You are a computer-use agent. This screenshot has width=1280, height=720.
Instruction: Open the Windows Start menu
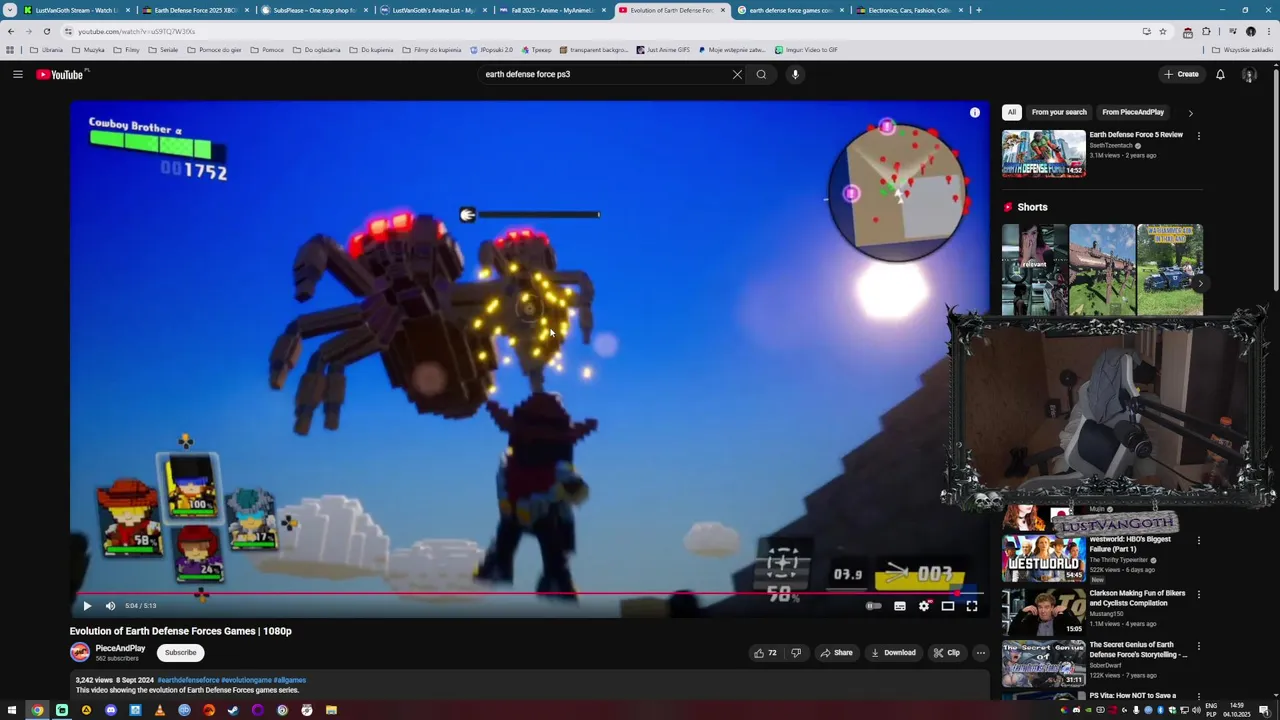tap(12, 710)
